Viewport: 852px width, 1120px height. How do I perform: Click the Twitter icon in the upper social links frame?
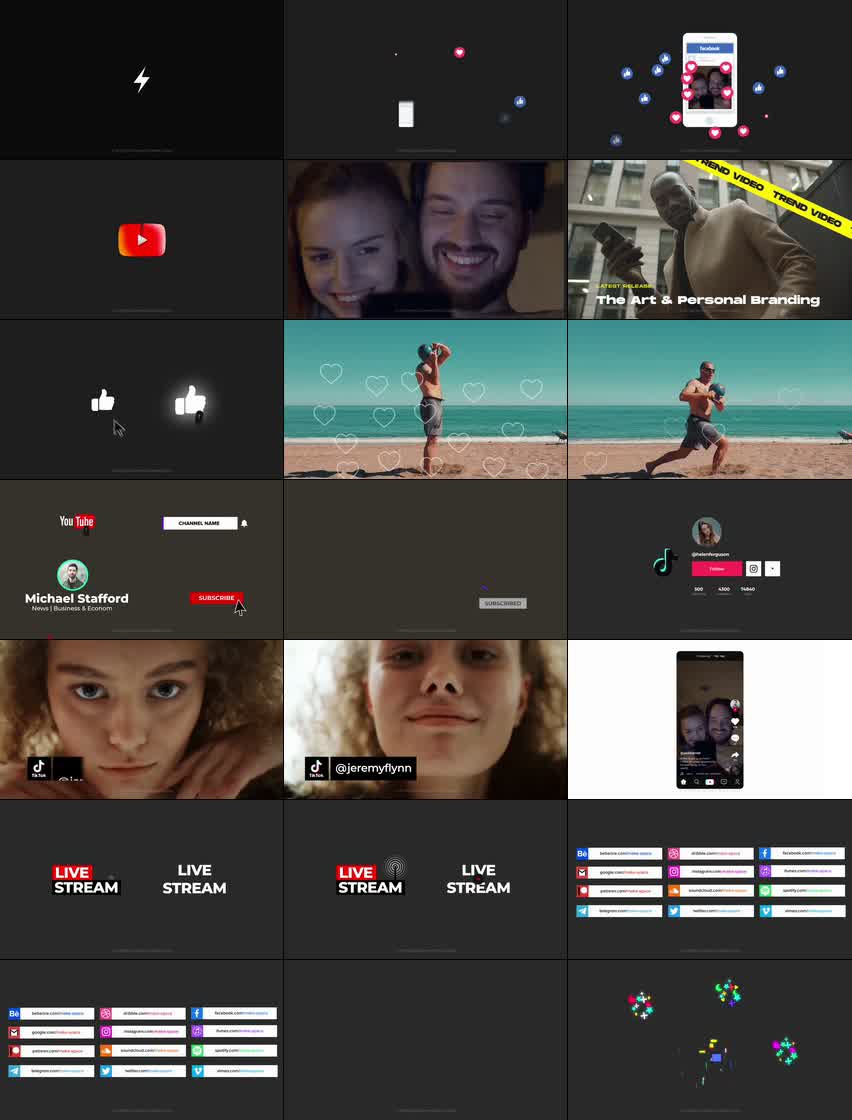point(673,911)
